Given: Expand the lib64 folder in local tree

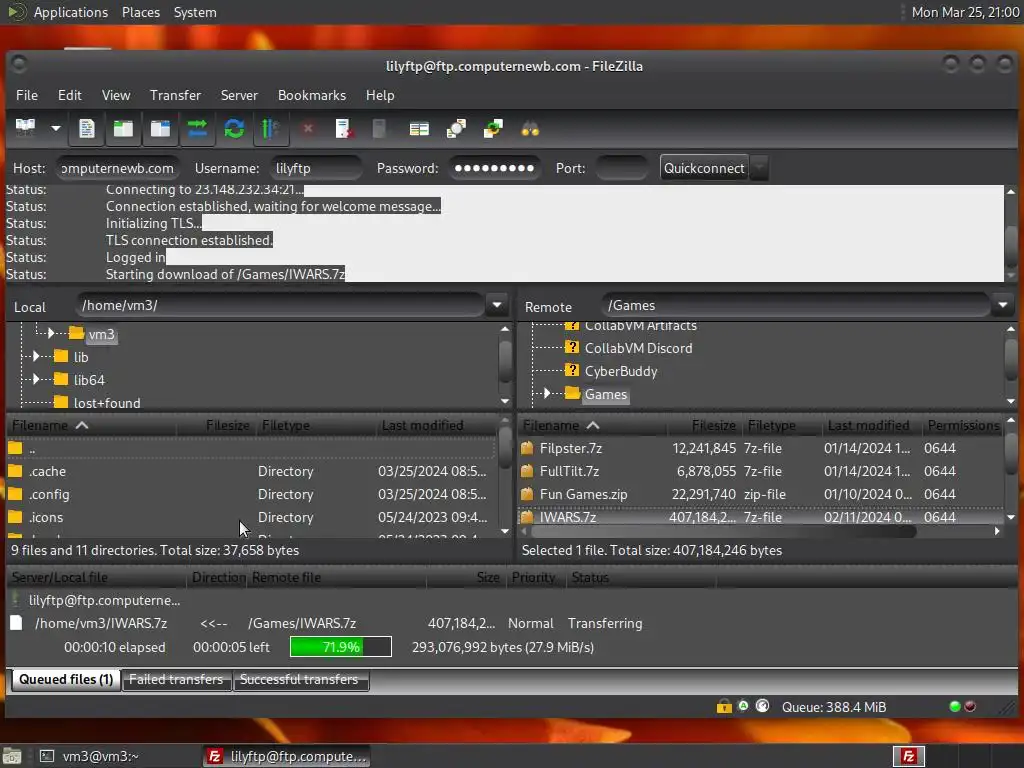Looking at the screenshot, I should point(36,379).
